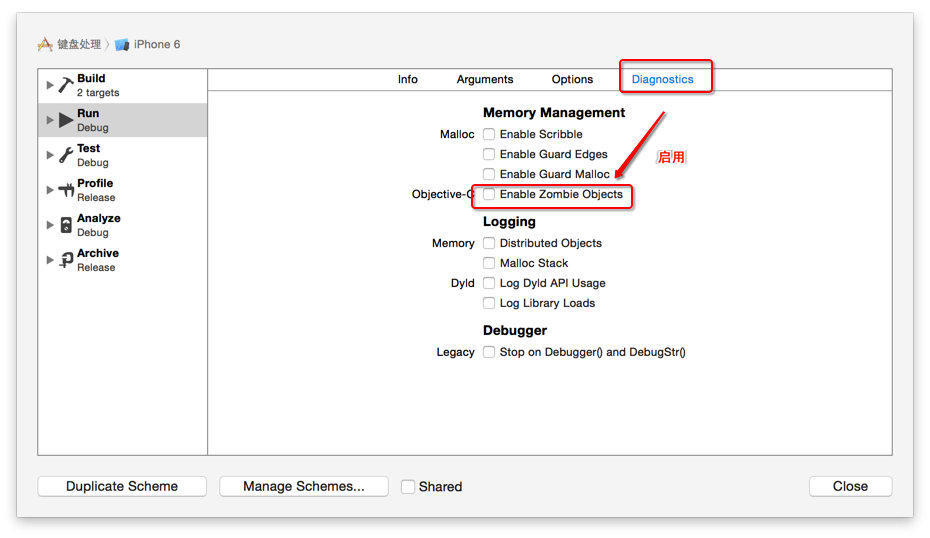Click the Test wrench icon
The image size is (930, 538).
pos(66,155)
